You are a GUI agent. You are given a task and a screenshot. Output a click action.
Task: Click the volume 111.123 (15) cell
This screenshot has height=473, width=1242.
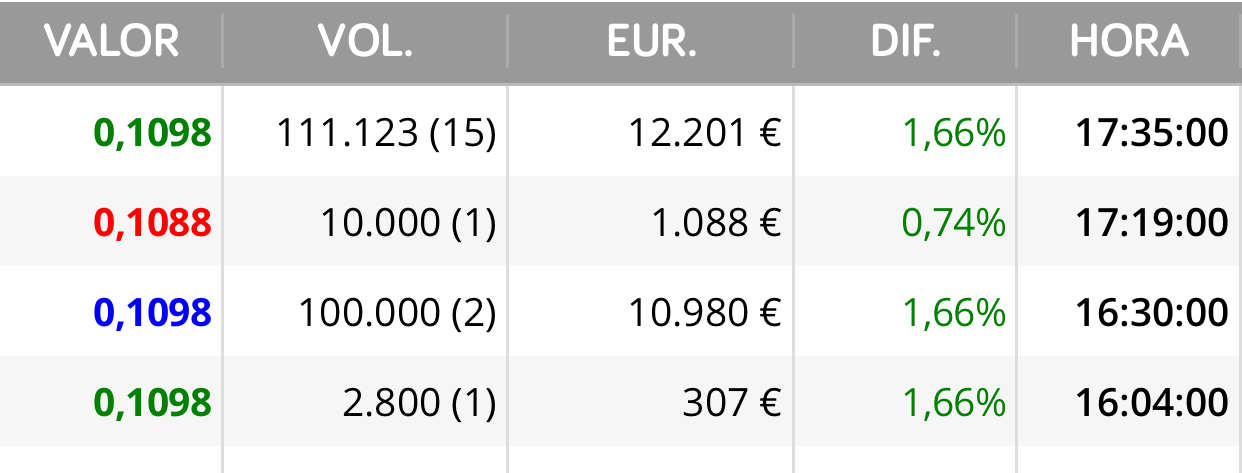[x=386, y=132]
